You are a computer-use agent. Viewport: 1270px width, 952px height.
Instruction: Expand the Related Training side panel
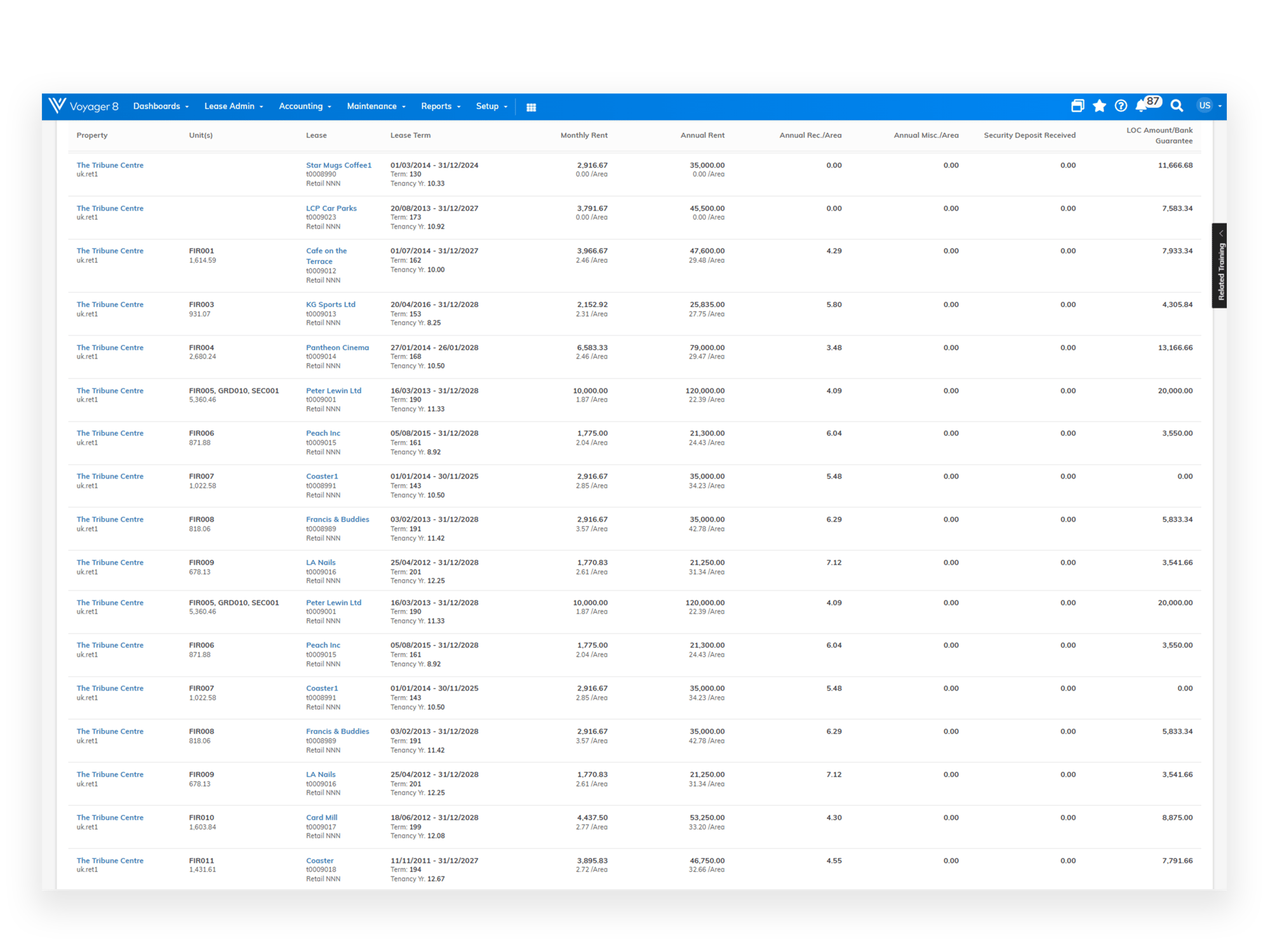pos(1219,265)
